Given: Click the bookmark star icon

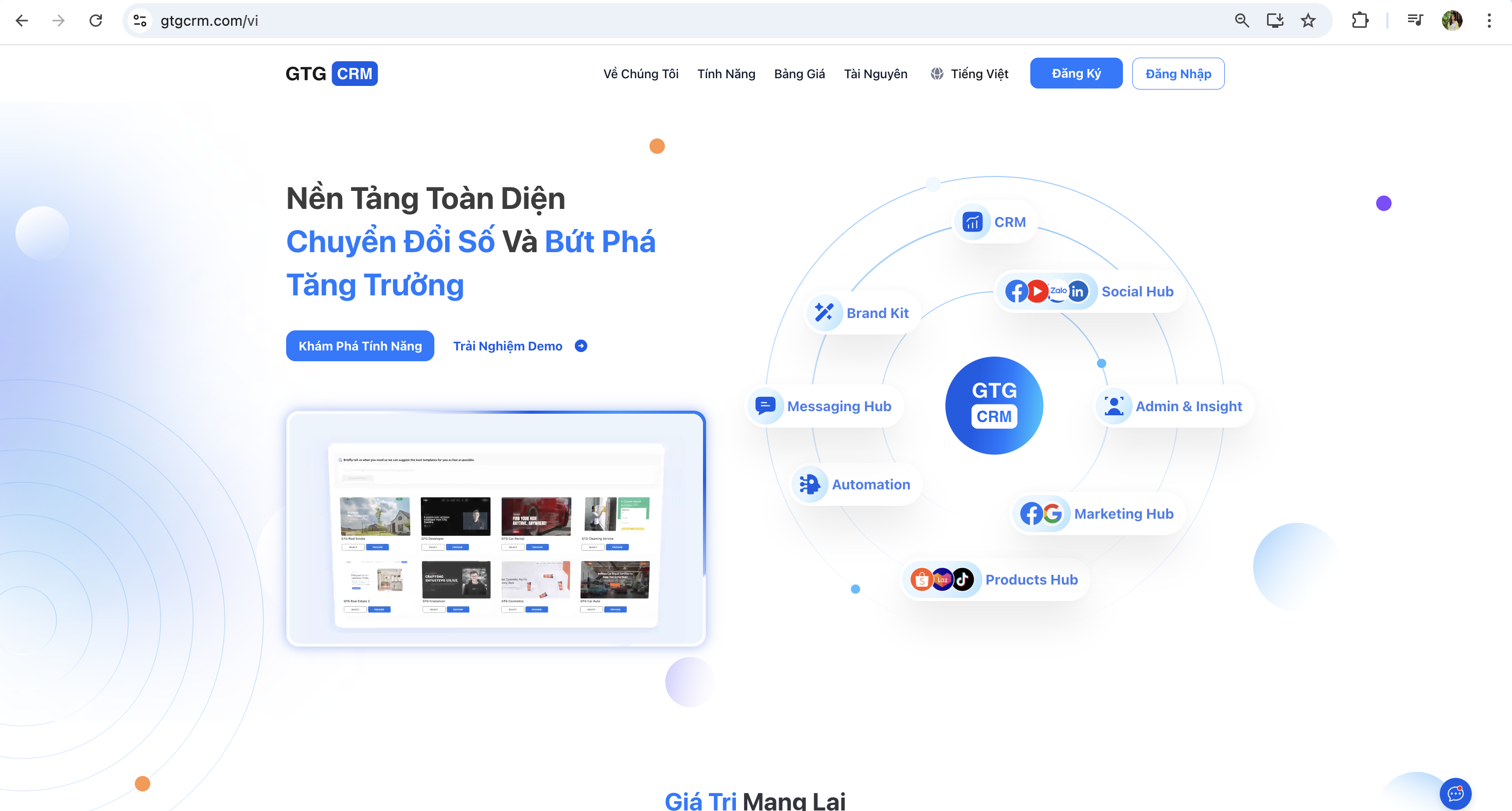Looking at the screenshot, I should [1308, 21].
